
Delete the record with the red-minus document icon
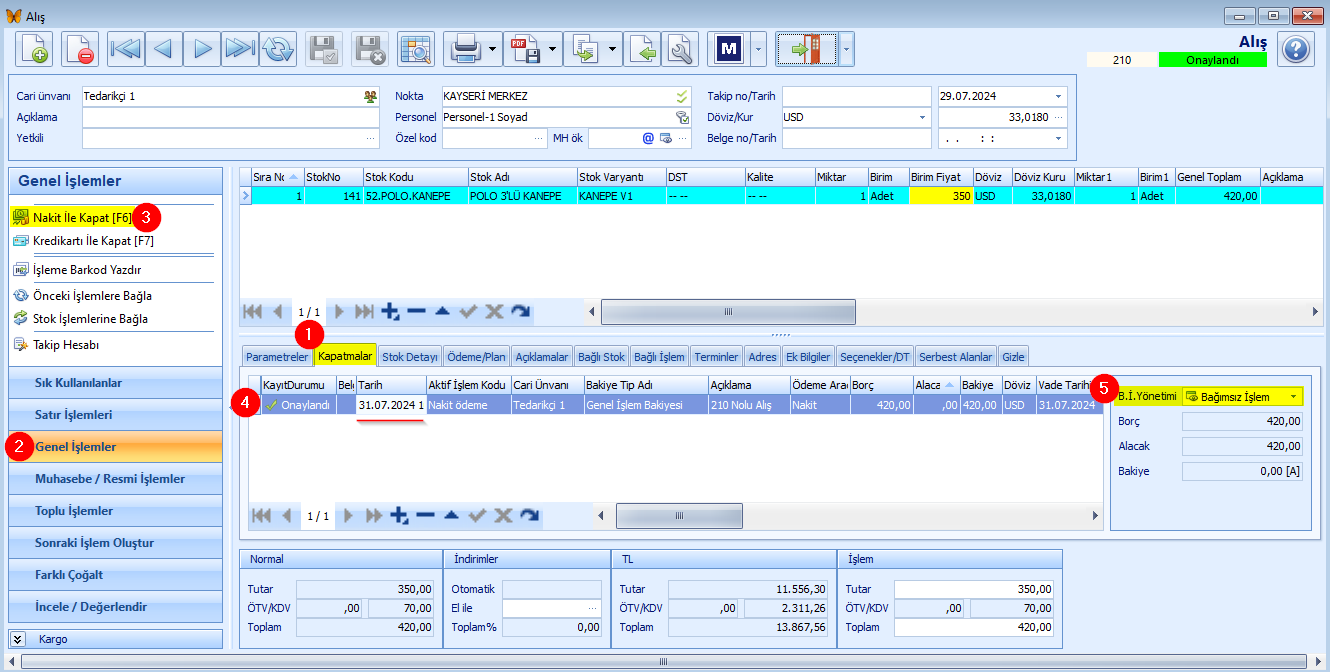(x=80, y=48)
